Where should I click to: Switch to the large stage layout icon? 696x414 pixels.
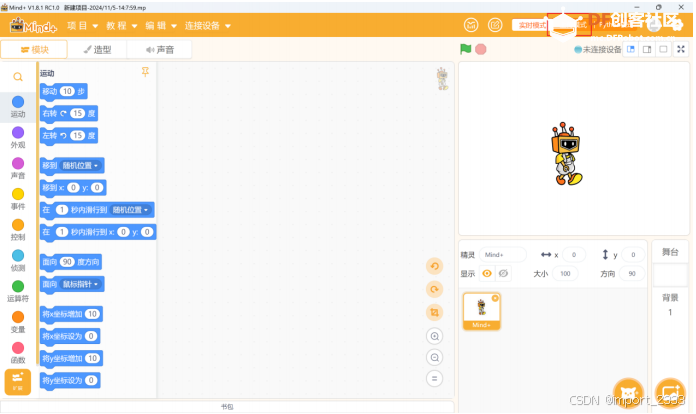click(x=647, y=49)
